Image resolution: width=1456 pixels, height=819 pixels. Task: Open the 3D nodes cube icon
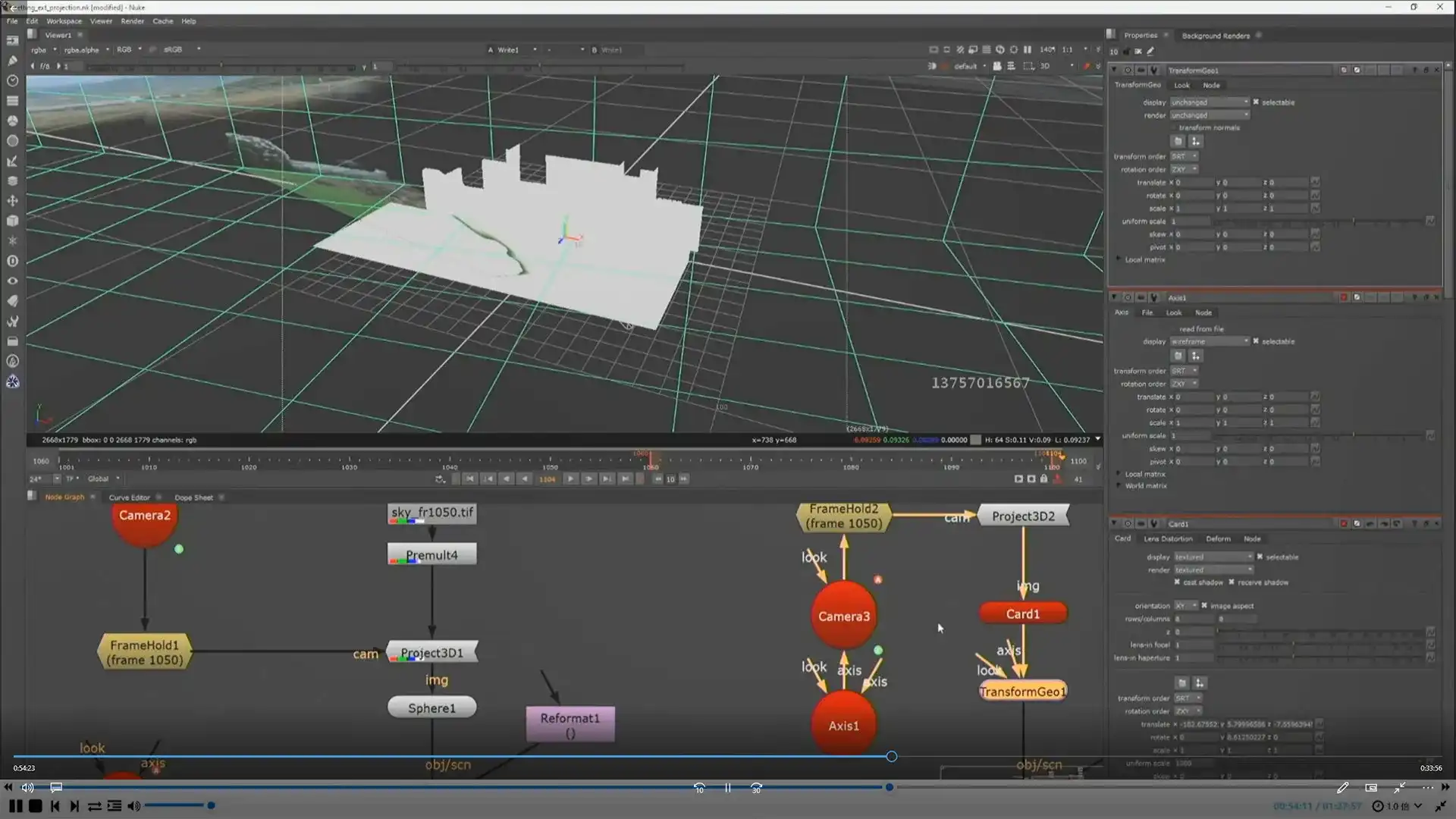(x=12, y=221)
